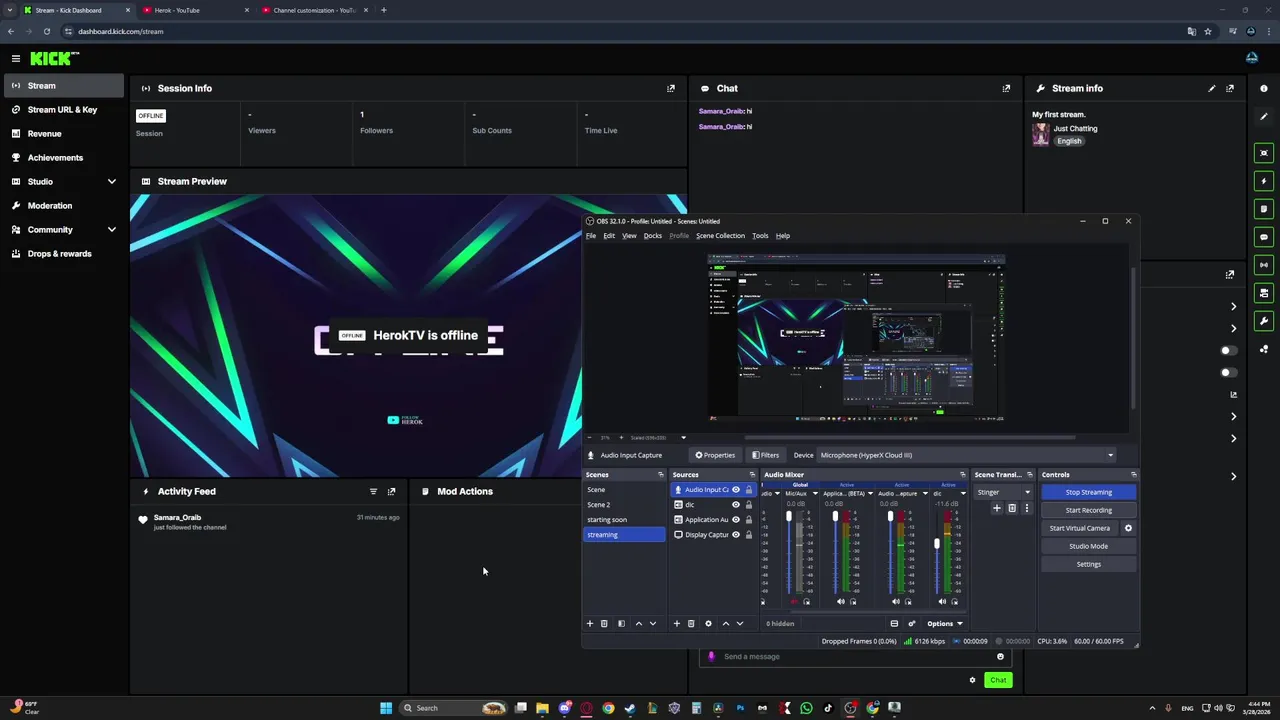This screenshot has height=720, width=1280.
Task: Open Steam from the Windows taskbar
Action: point(630,708)
